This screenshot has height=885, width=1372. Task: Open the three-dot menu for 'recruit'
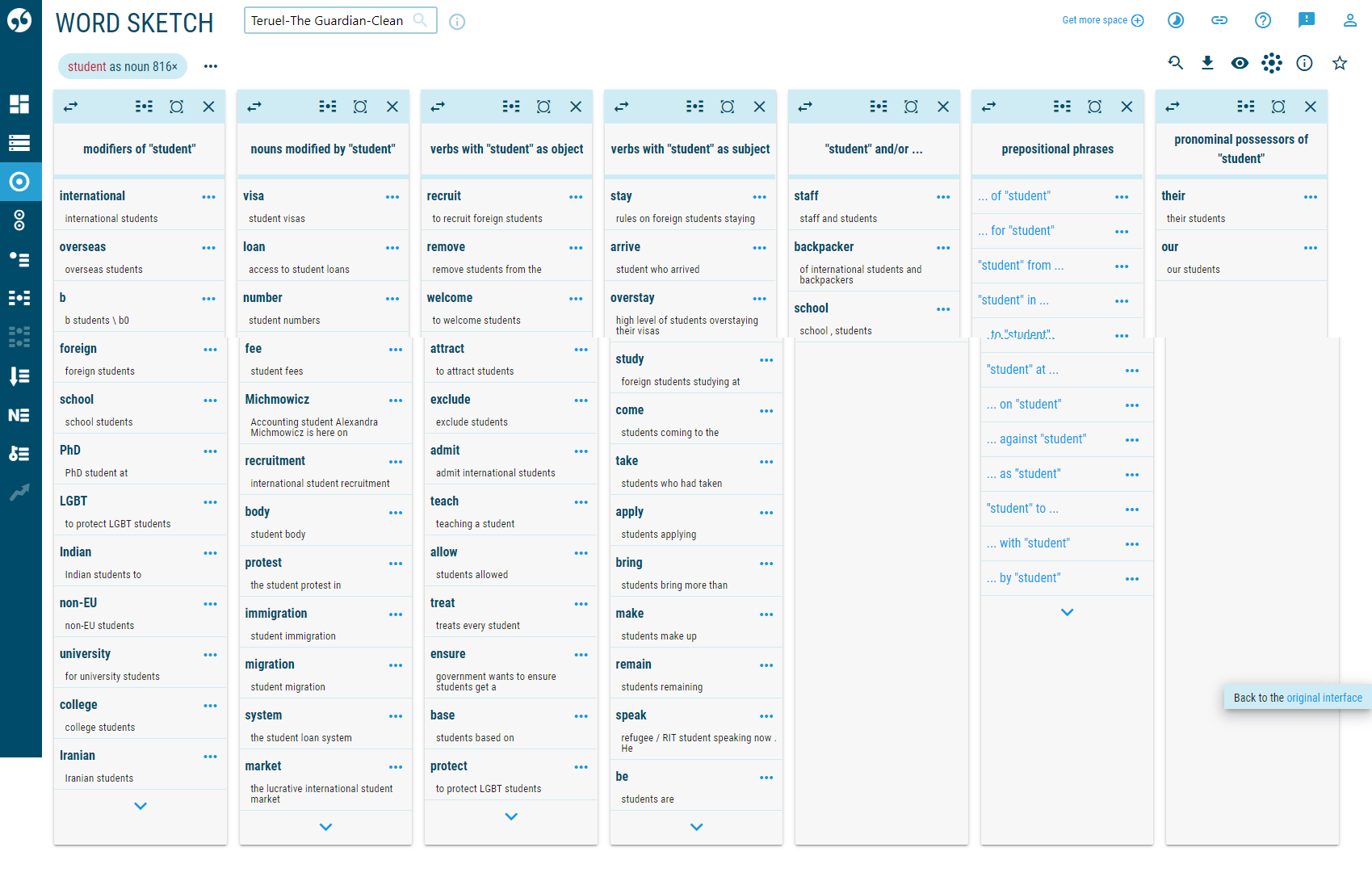(576, 197)
